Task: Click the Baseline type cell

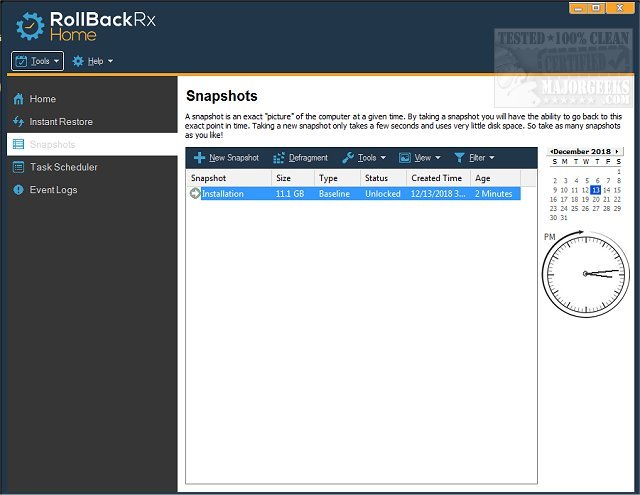Action: point(334,193)
